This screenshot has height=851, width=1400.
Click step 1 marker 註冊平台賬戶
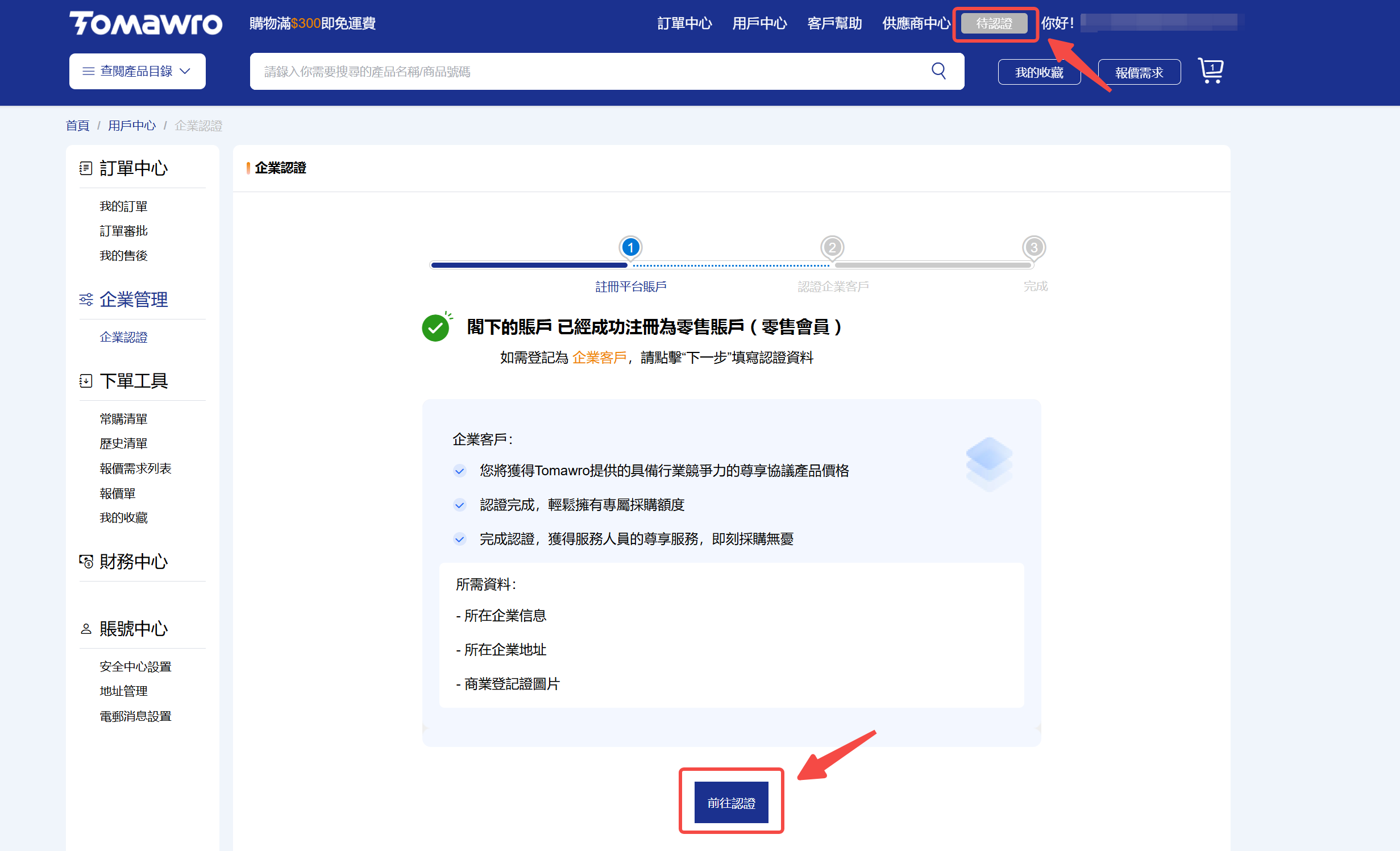click(x=630, y=247)
